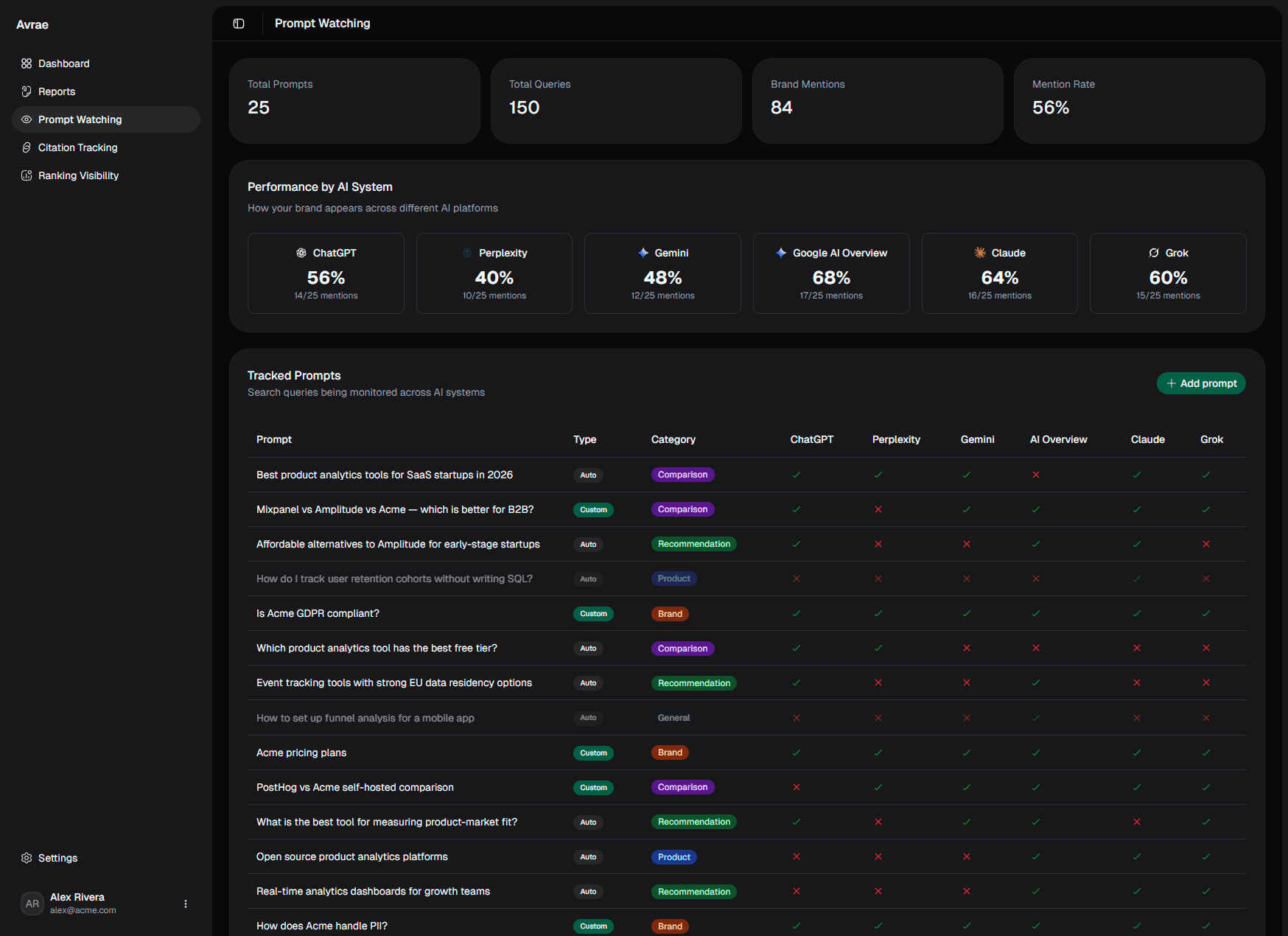Select prompt 'Best product analytics tools for SaaS startups in 2026'
1288x936 pixels.
tap(385, 475)
